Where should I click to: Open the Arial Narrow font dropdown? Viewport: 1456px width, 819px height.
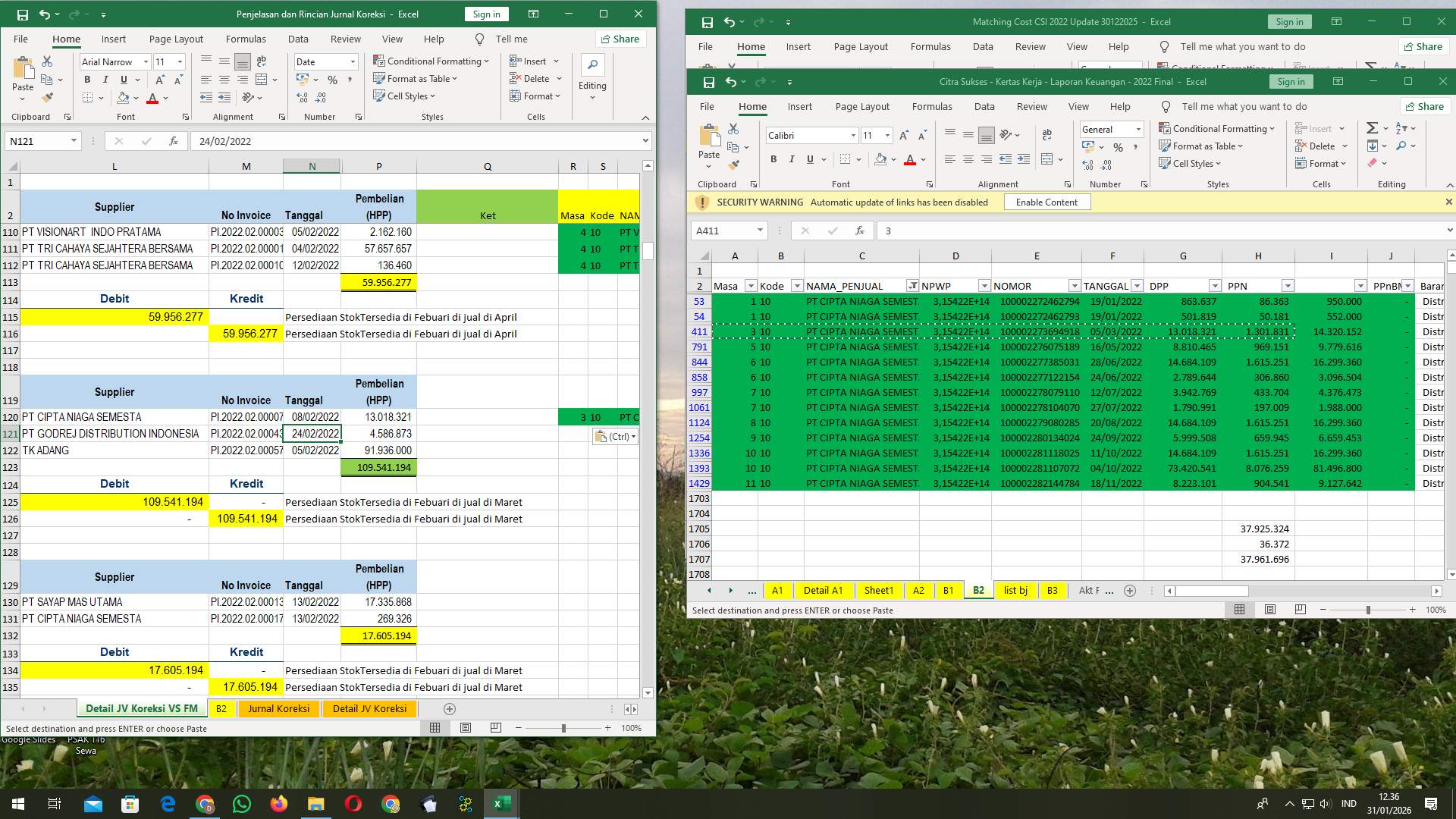146,61
